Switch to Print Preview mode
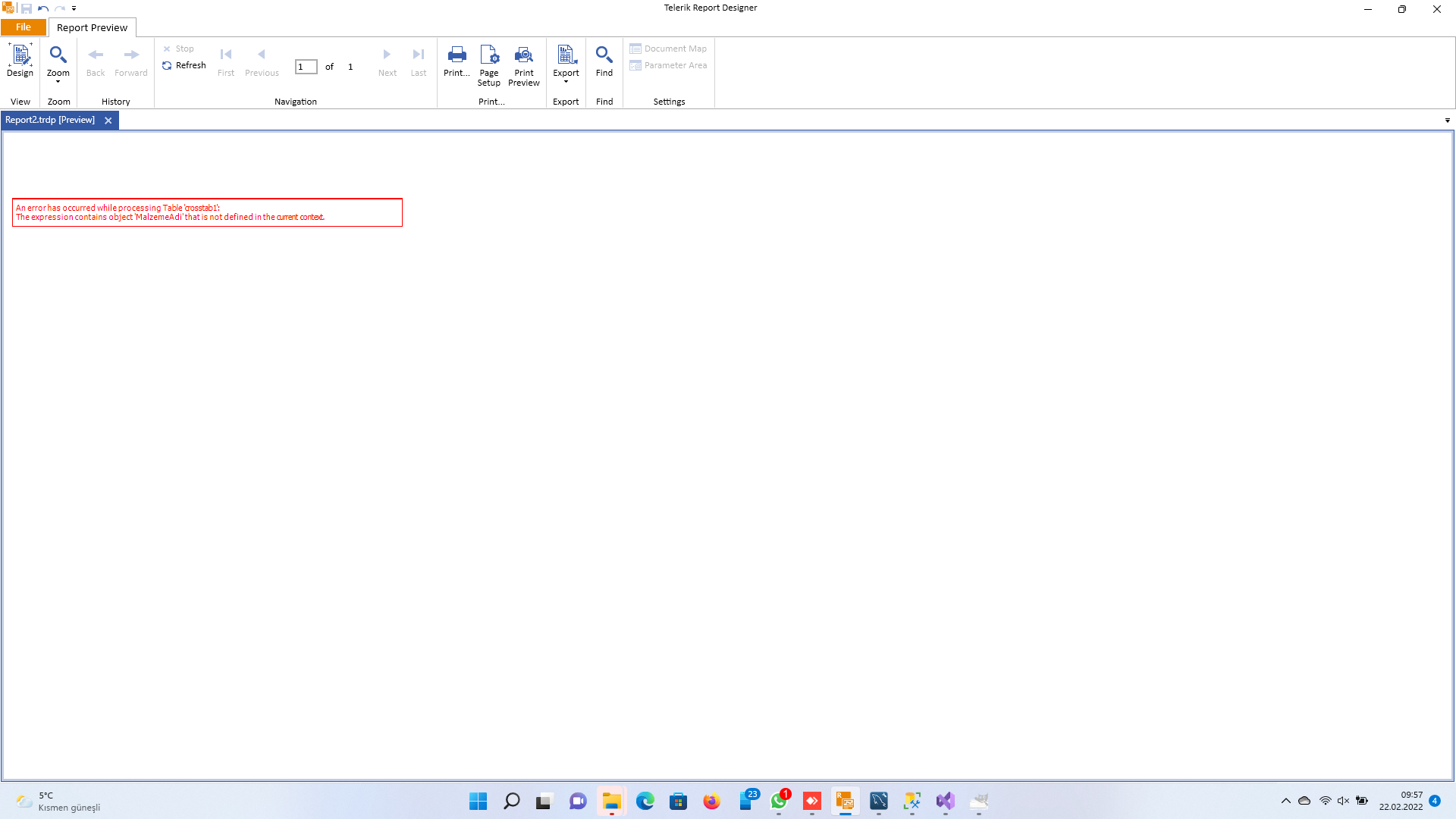Screen dimensions: 1456x819 tap(524, 65)
